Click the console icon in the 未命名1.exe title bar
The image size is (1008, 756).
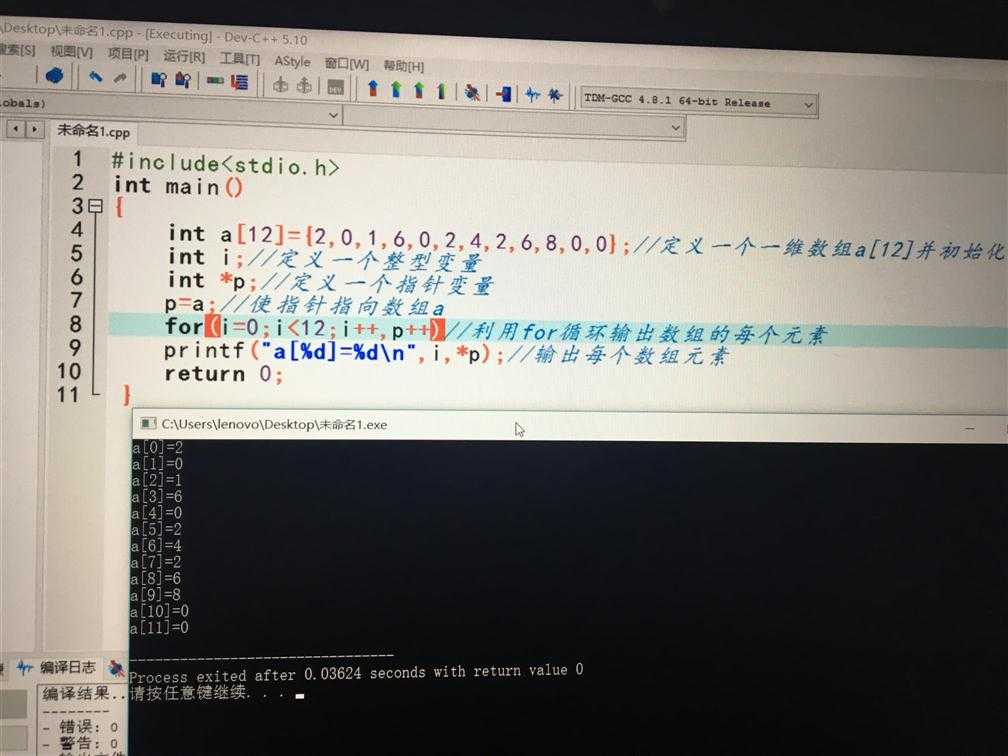[x=148, y=423]
